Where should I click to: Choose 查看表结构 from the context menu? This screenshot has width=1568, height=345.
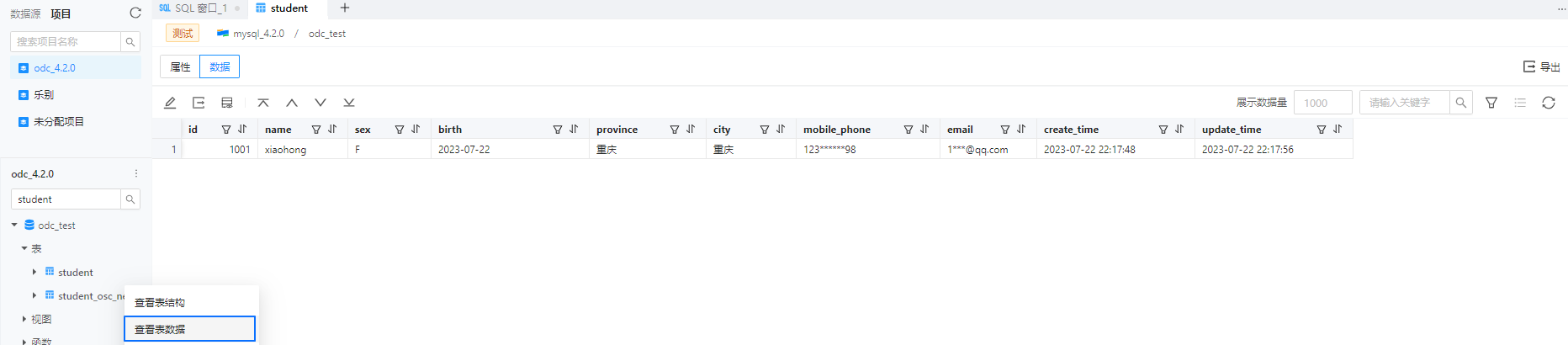point(191,303)
